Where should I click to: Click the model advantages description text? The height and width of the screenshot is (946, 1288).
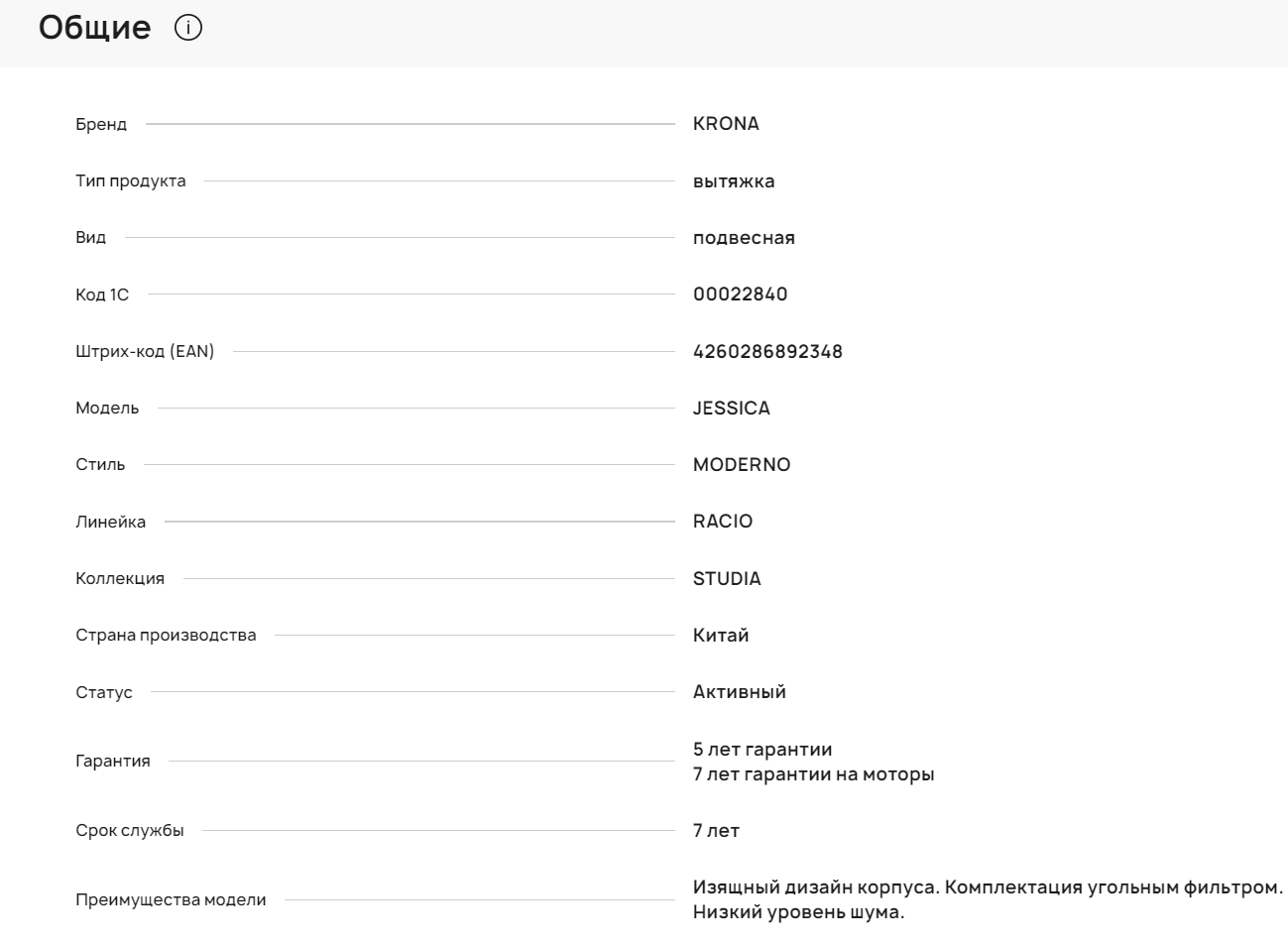point(987,899)
